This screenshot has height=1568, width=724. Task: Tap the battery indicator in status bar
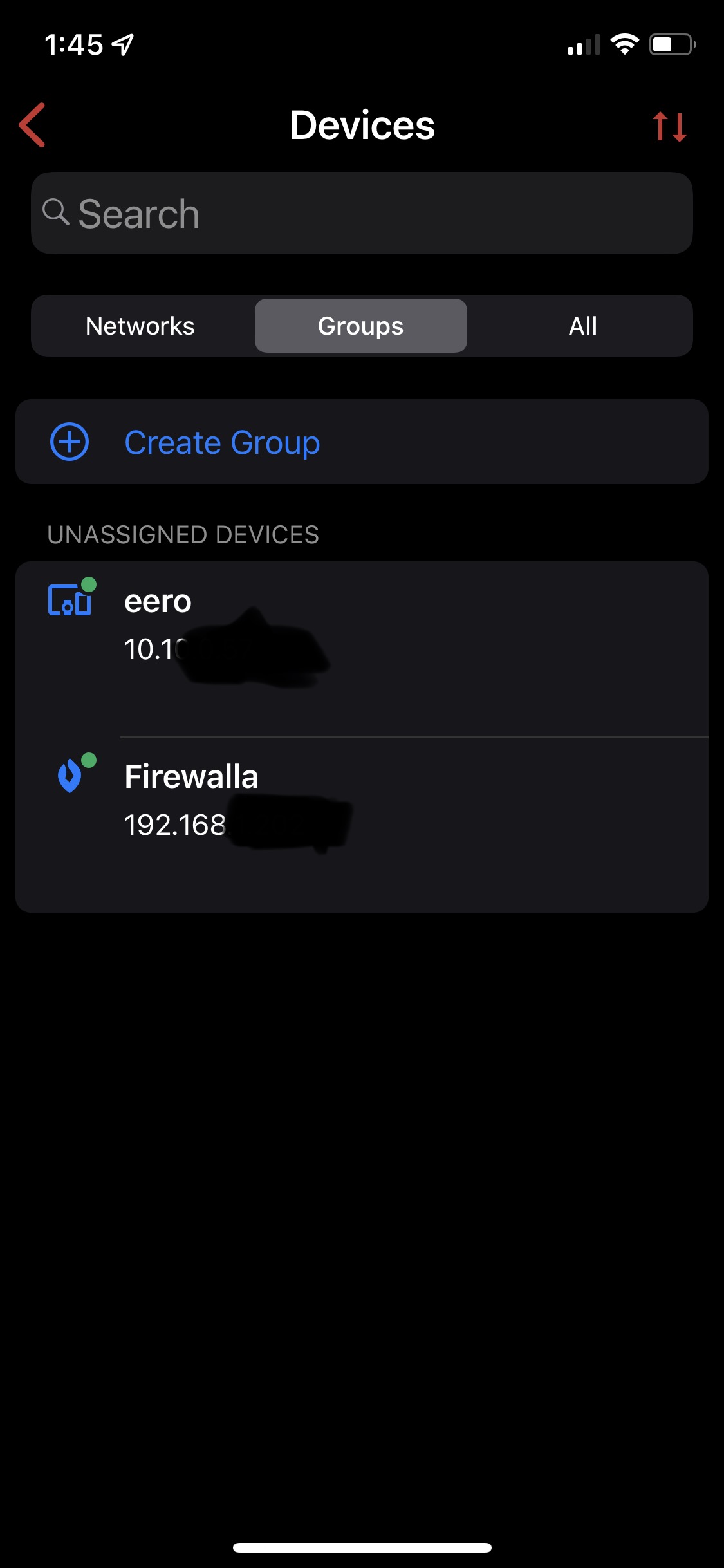672,44
